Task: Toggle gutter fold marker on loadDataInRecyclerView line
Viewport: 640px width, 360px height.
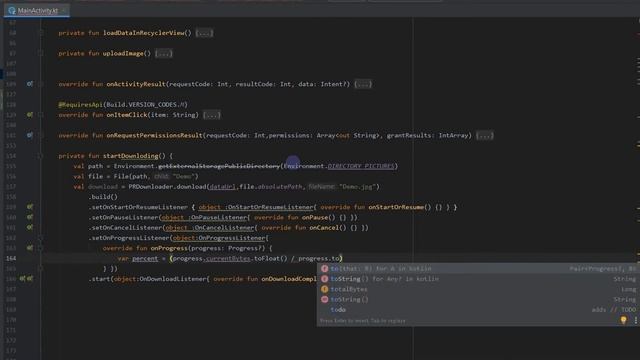Action: pos(40,33)
